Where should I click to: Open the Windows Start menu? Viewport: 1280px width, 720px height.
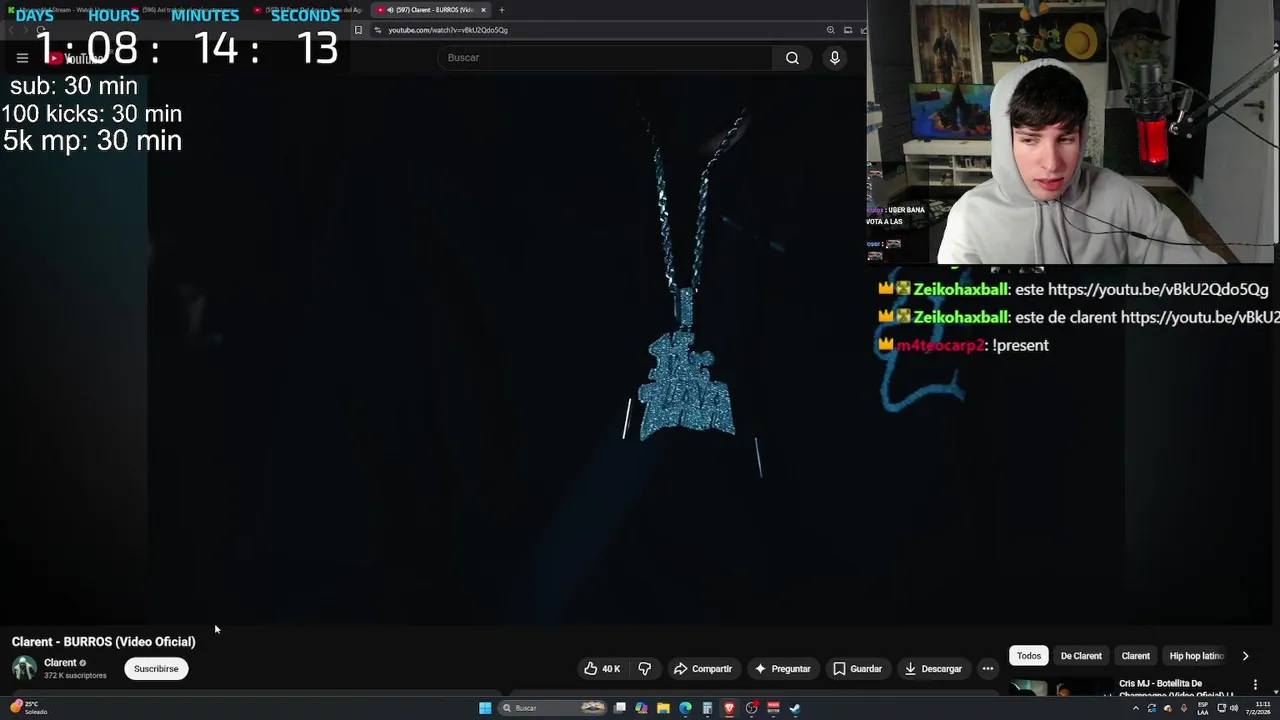coord(485,708)
